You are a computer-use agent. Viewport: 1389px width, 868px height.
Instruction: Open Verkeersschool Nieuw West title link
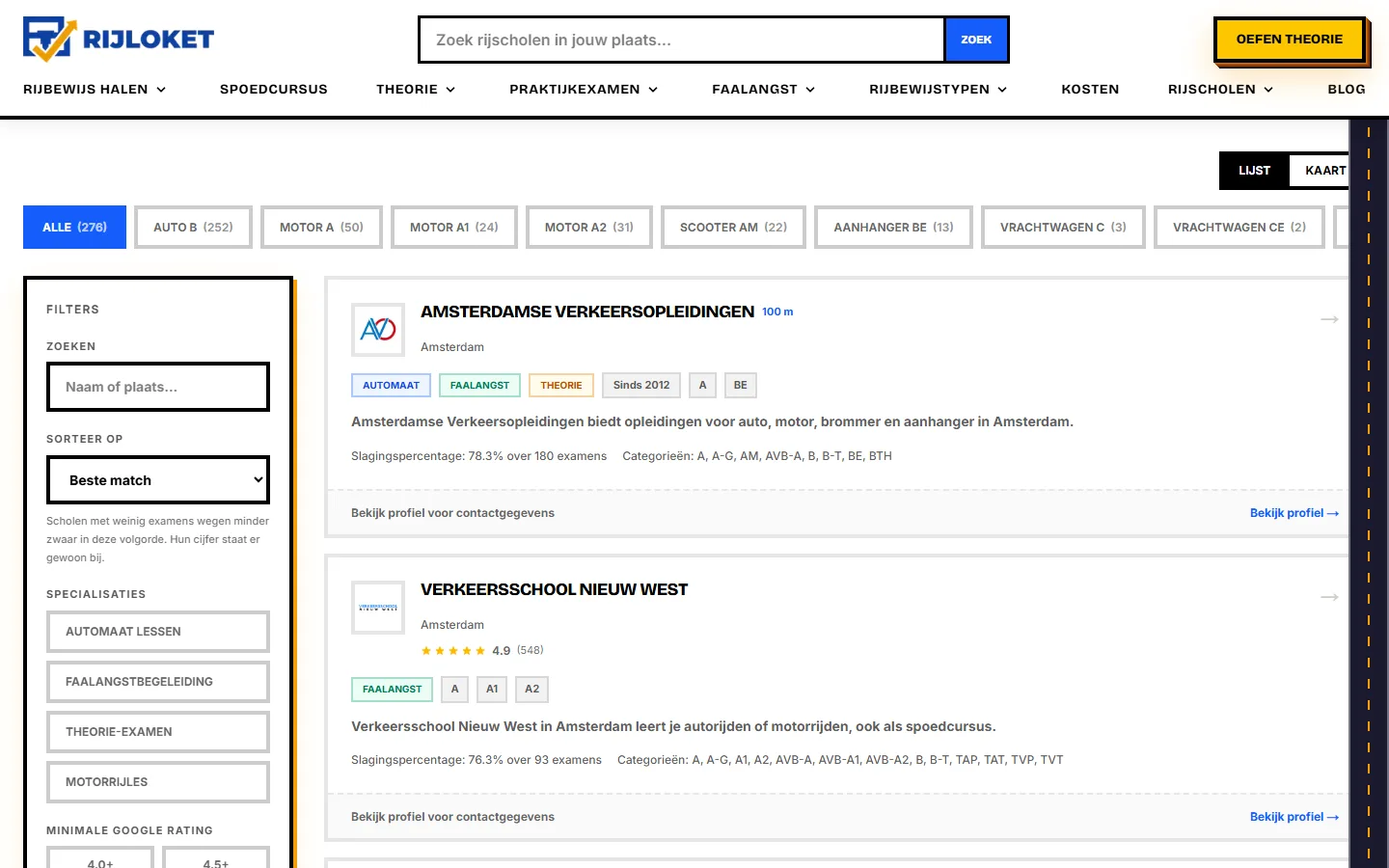coord(555,589)
